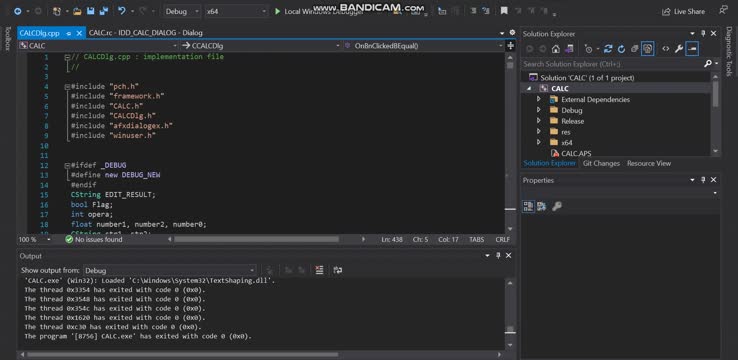Open the Debug configuration dropdown
738x360 pixels.
coord(182,11)
